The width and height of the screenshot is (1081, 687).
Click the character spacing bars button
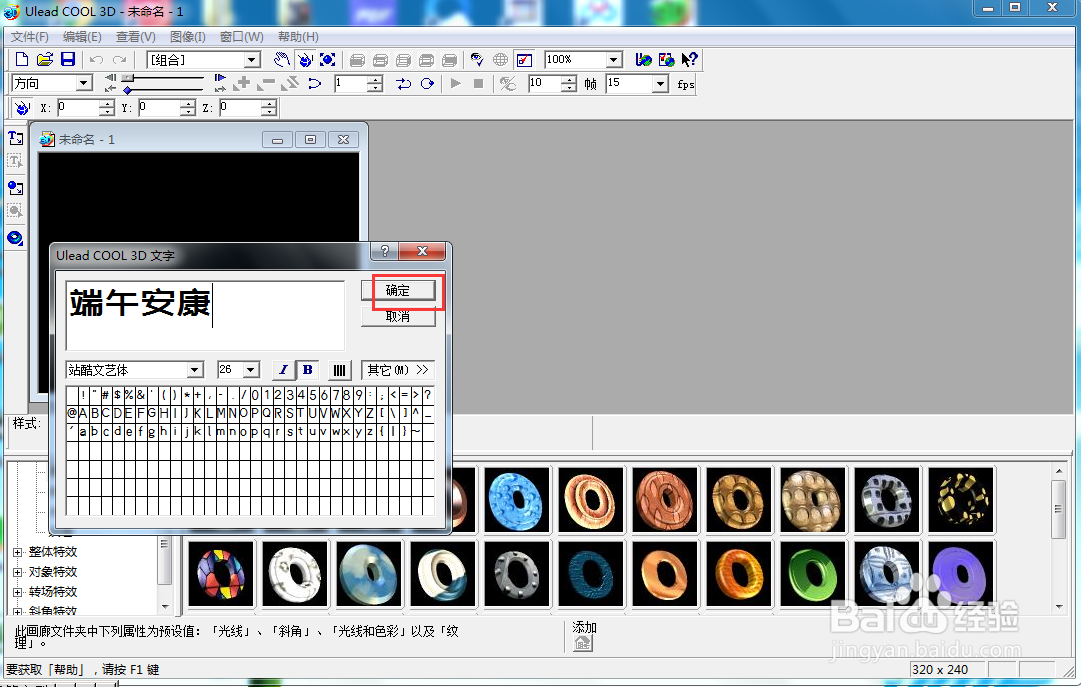(339, 370)
